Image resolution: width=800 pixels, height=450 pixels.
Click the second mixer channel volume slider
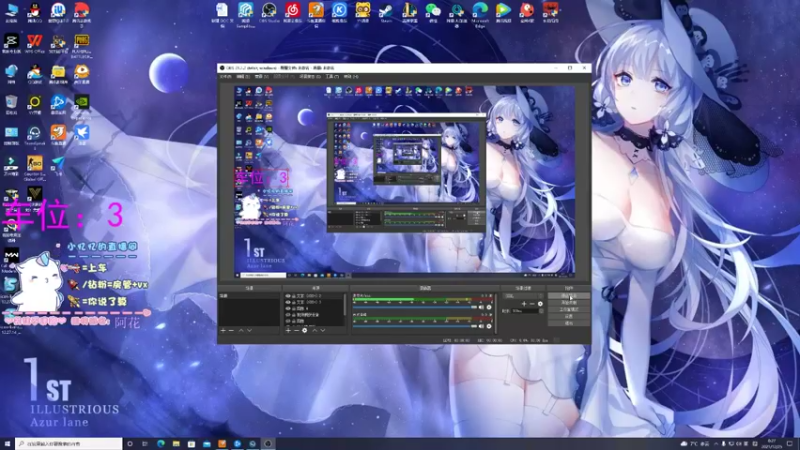[x=415, y=326]
